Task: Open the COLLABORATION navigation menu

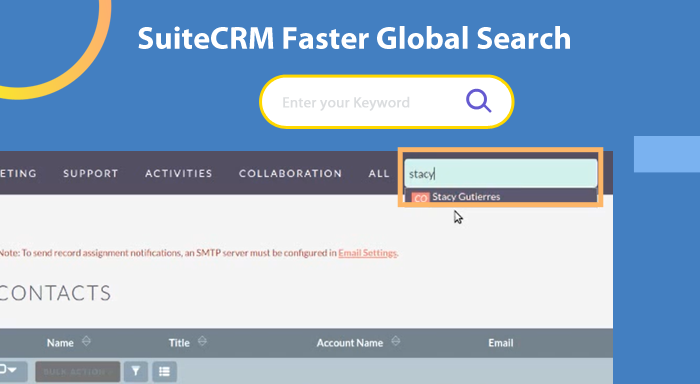Action: [x=290, y=173]
